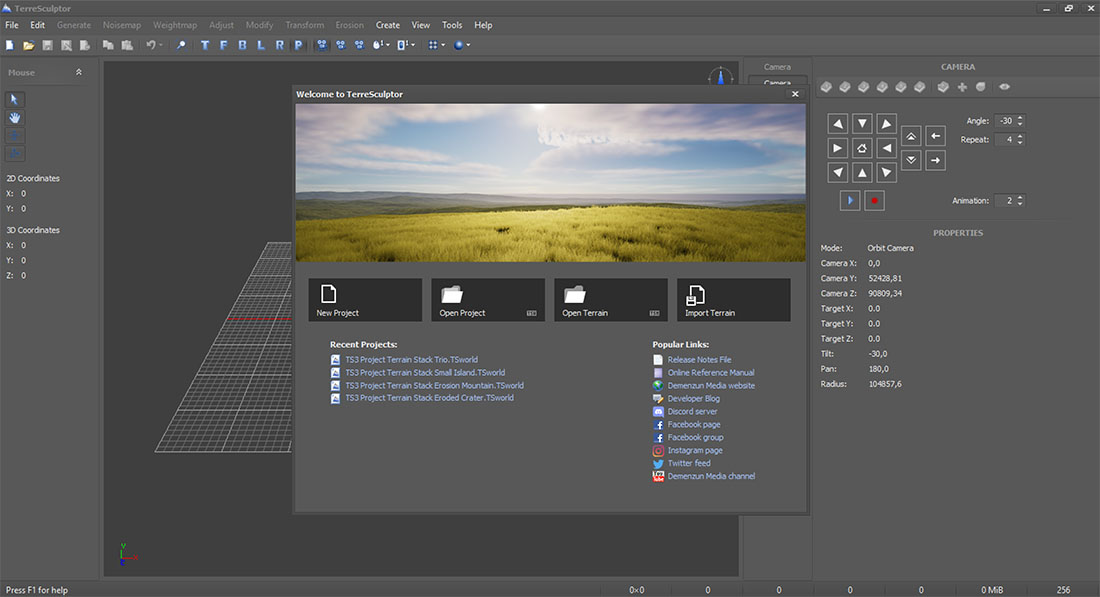
Task: Click the Open Terrain button
Action: click(610, 300)
